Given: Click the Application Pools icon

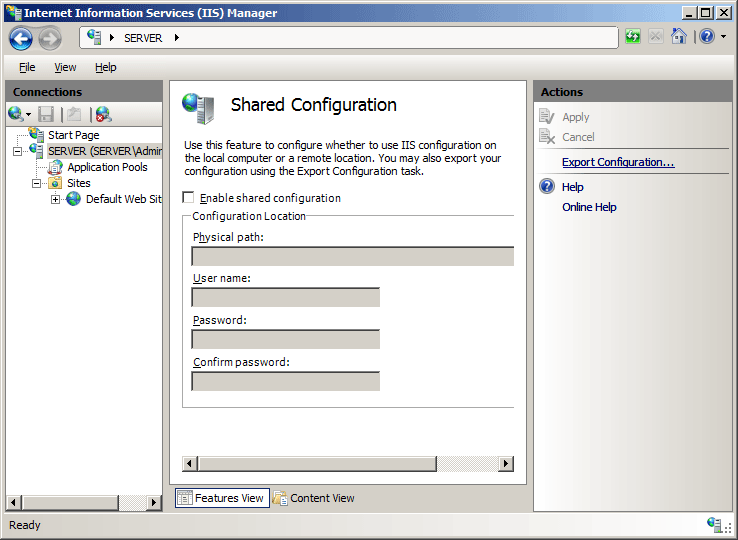Looking at the screenshot, I should click(x=55, y=167).
